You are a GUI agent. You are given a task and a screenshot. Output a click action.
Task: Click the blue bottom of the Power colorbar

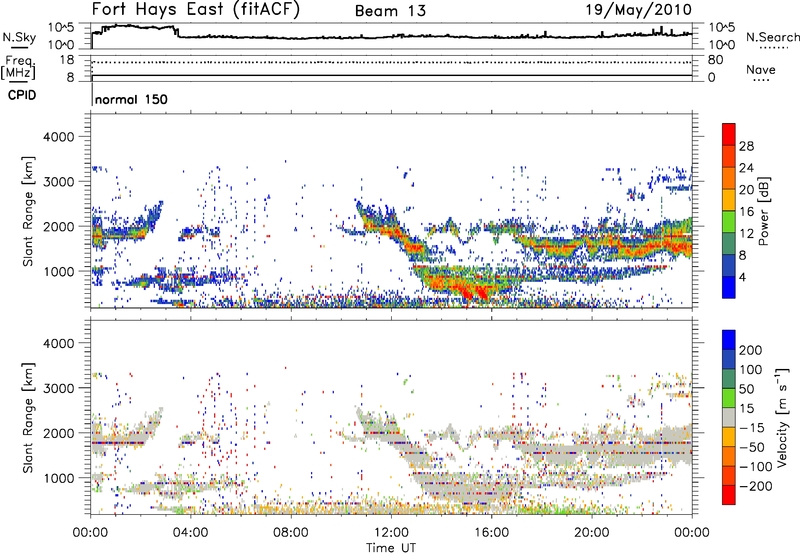tap(729, 287)
